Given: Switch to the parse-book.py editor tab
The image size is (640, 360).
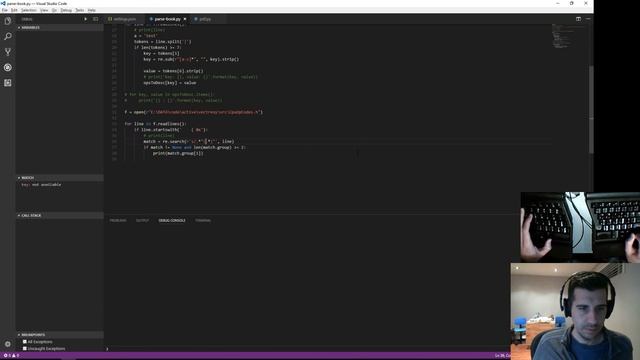Looking at the screenshot, I should (x=167, y=19).
